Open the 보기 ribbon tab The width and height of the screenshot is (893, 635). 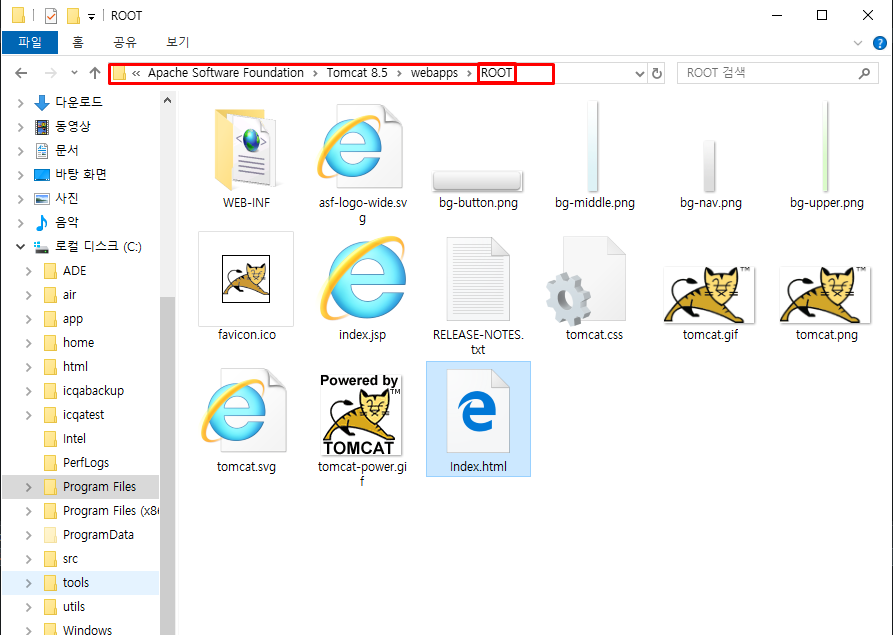pos(177,42)
